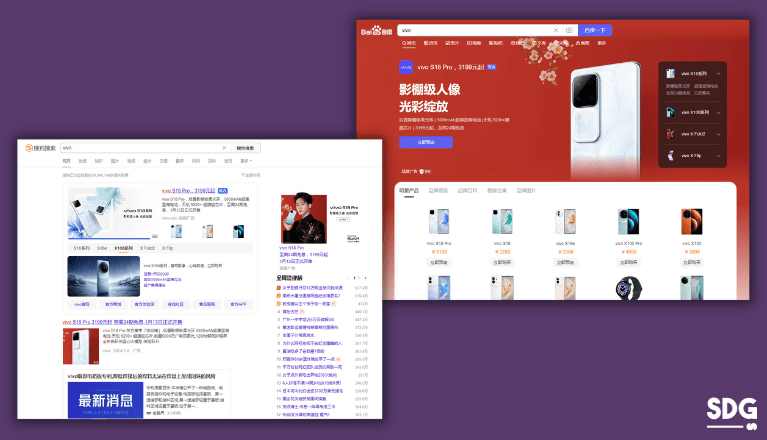Click the blue pre-order button under the Baidu banner

(x=426, y=142)
